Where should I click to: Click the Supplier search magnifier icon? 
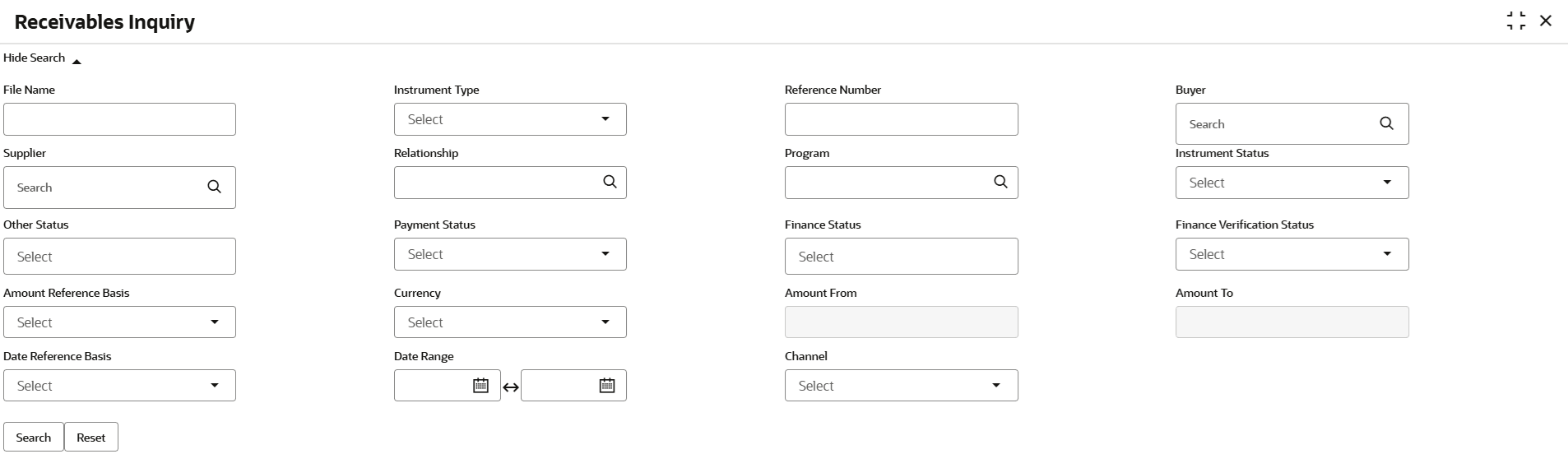pos(214,187)
